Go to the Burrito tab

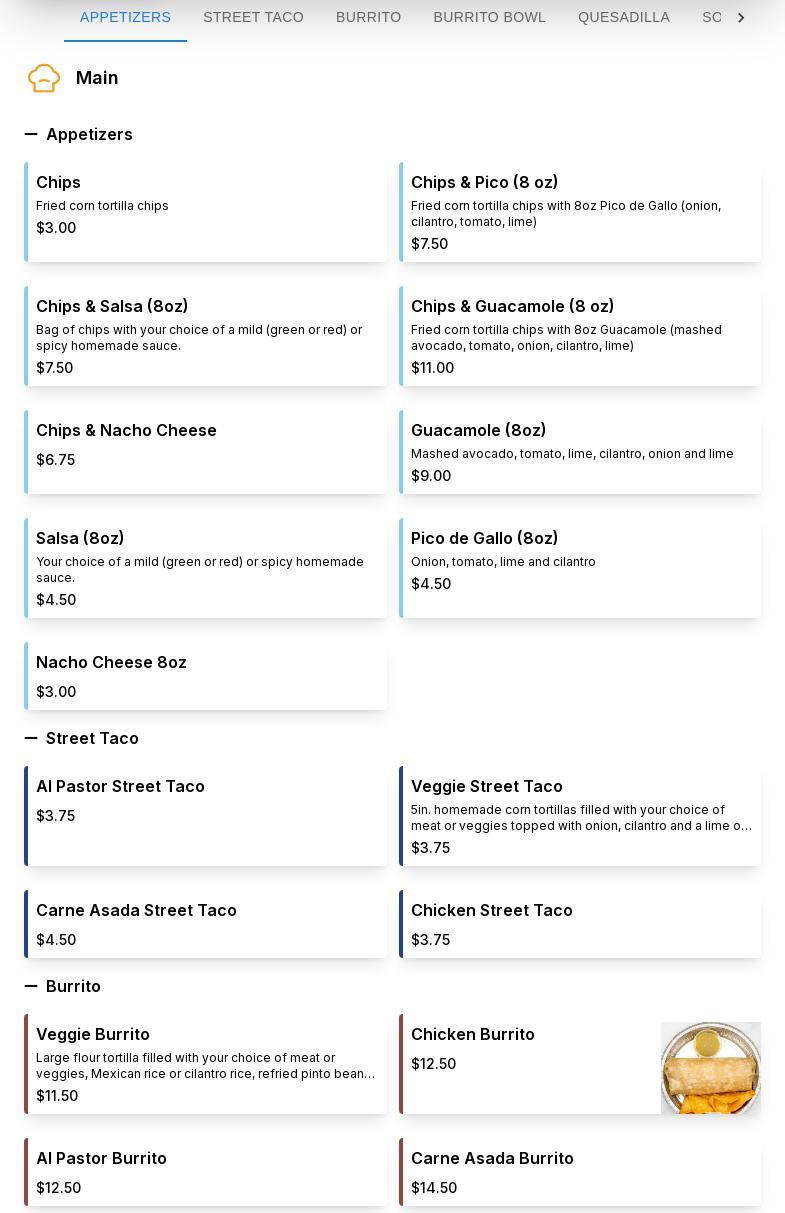pos(368,17)
